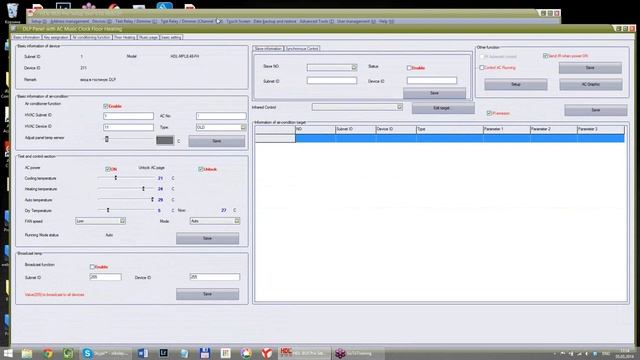Save the Broadcast temp settings

point(207,294)
